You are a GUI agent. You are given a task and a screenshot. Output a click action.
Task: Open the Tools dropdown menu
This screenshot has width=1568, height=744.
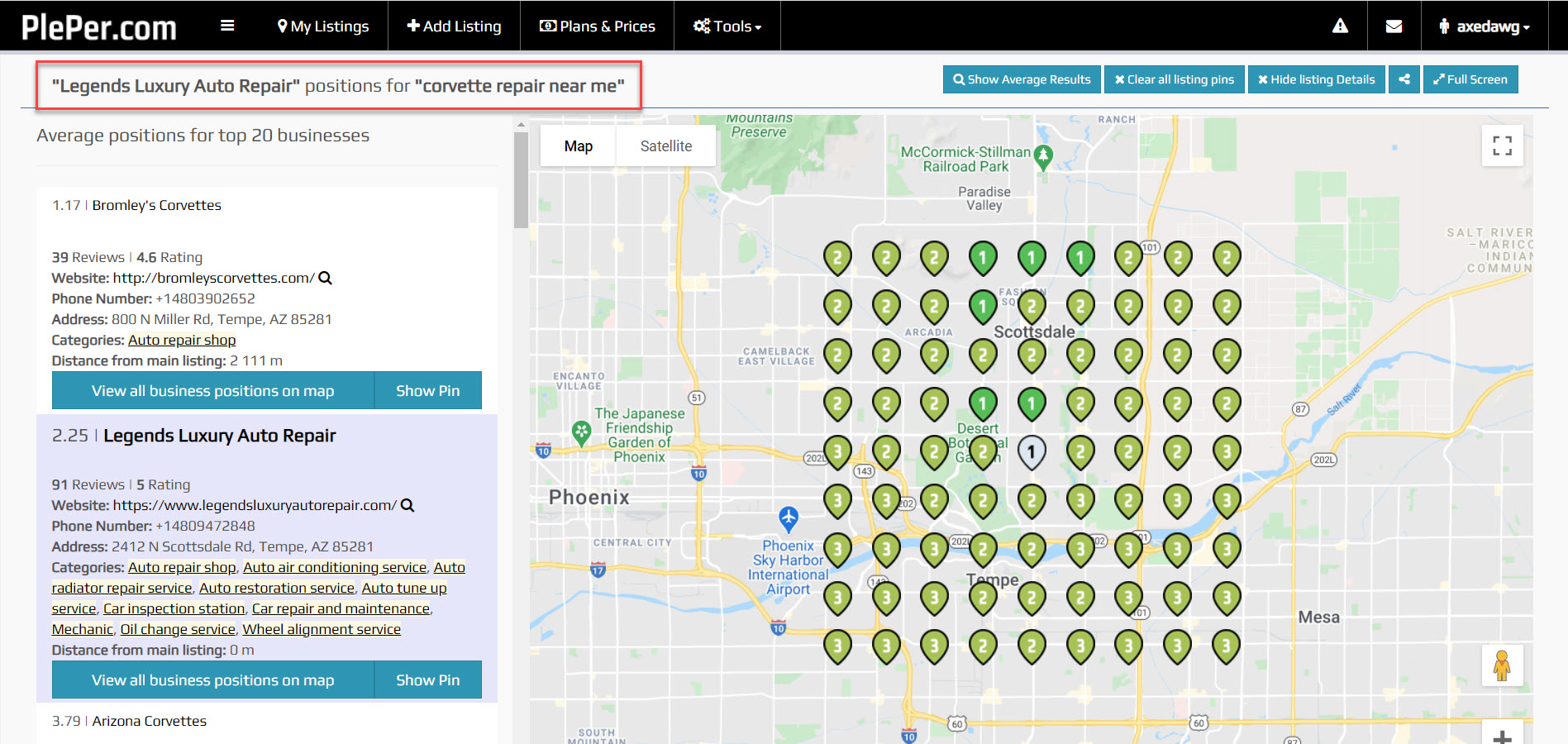(727, 26)
